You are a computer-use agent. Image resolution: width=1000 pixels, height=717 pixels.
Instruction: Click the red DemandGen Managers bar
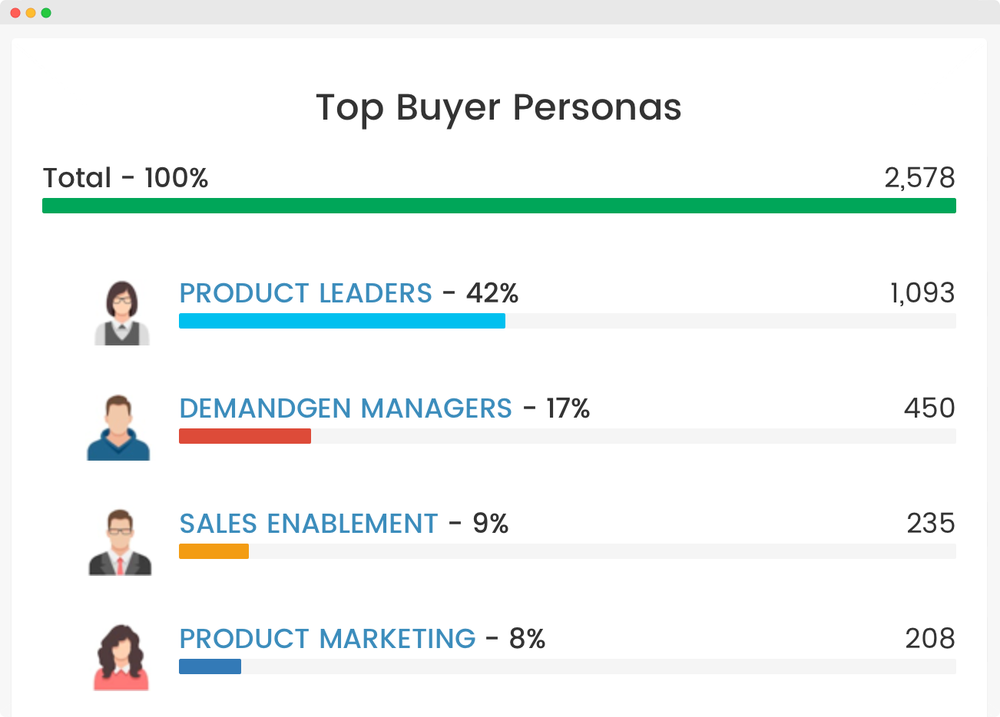pyautogui.click(x=245, y=436)
